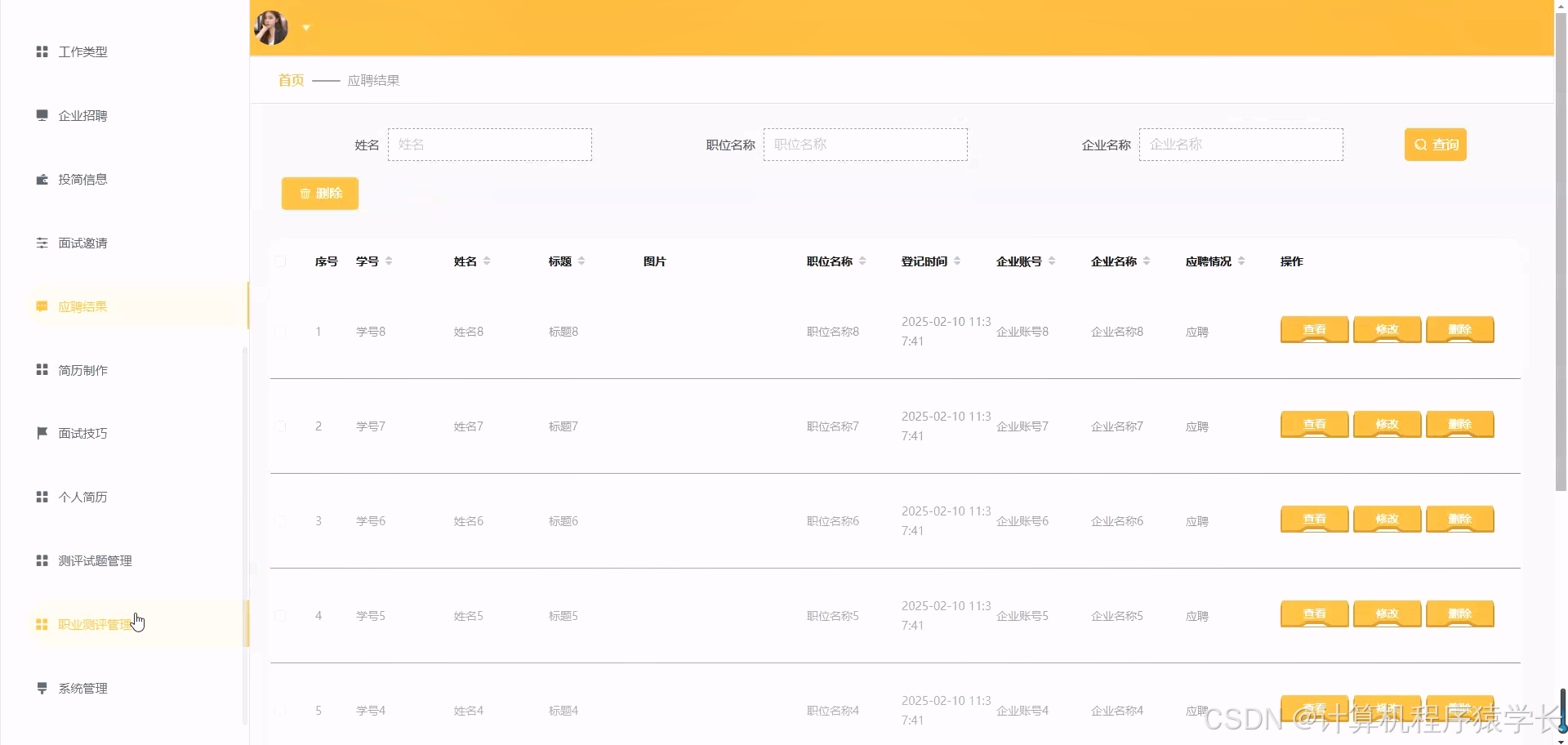Open 应聘结果 in the sidebar menu

coord(82,306)
